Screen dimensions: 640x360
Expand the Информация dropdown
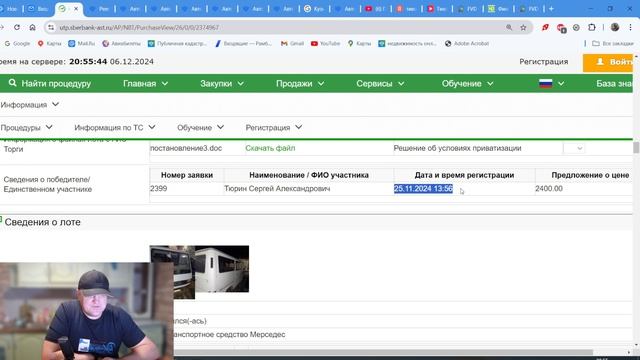29,105
